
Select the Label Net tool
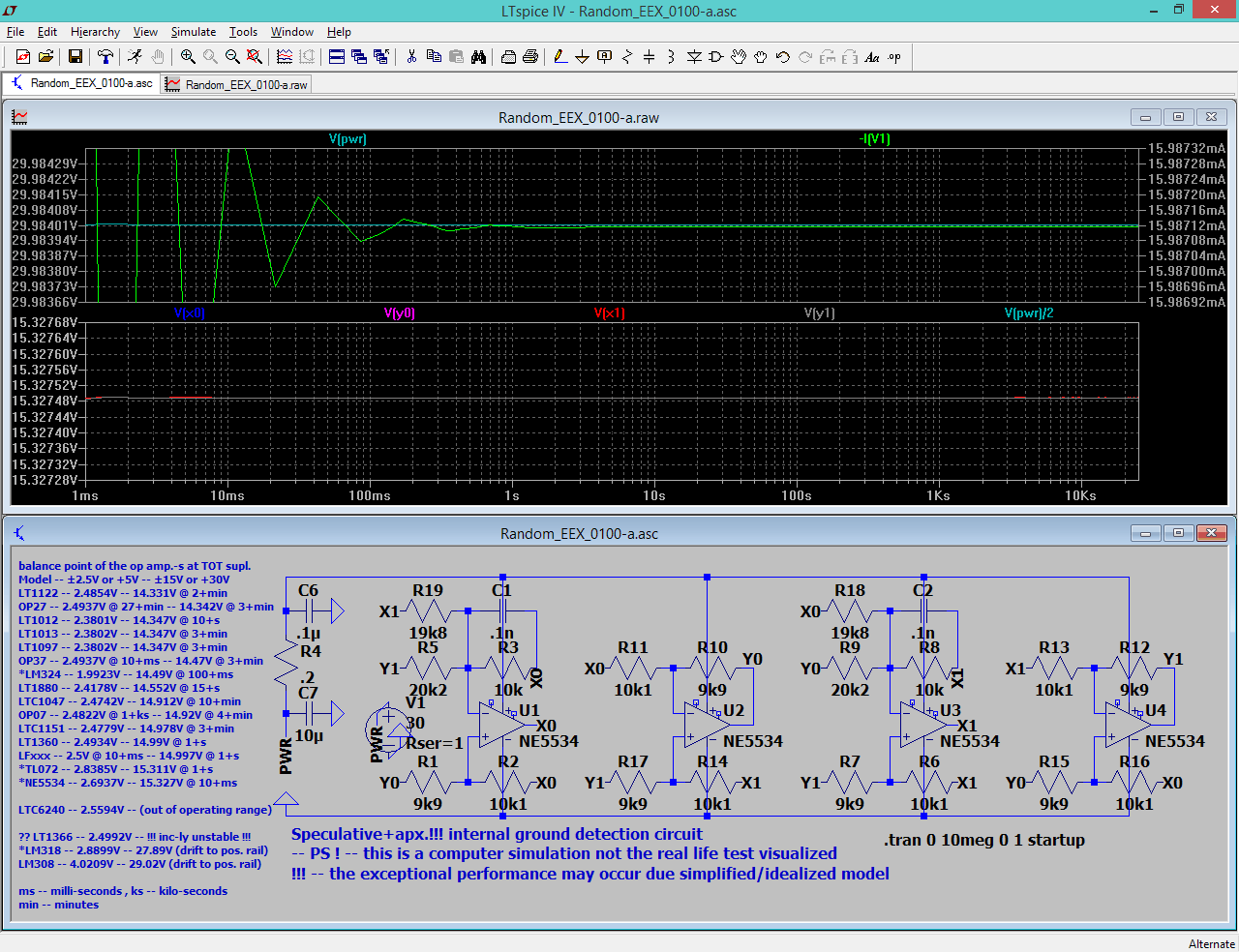pyautogui.click(x=605, y=57)
